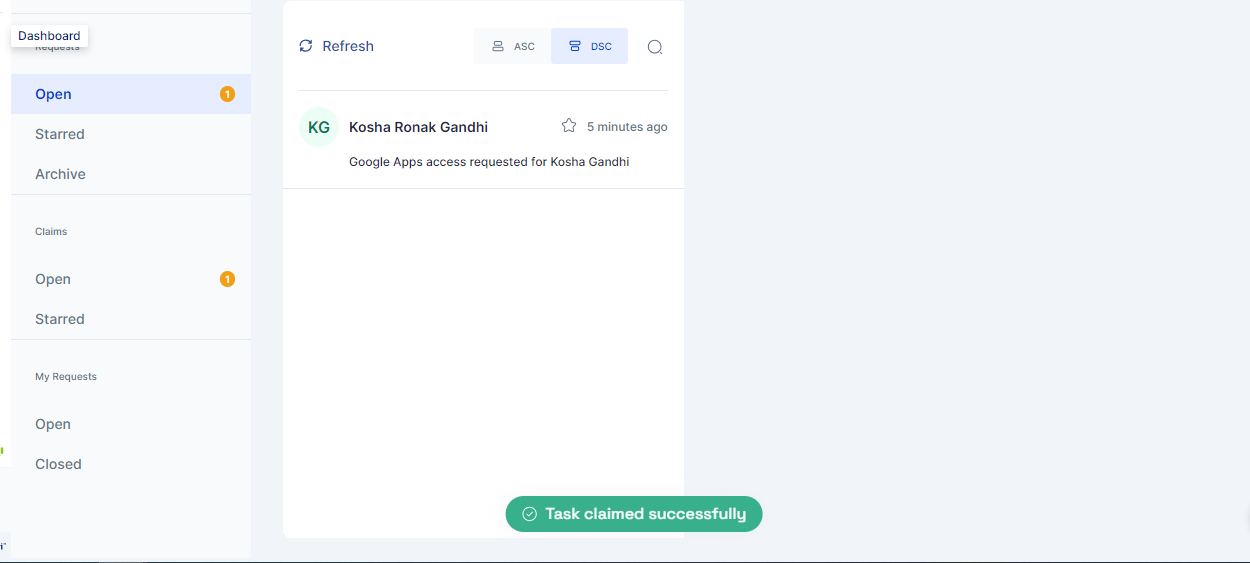Click orange badge on Requests Open
Screen dimensions: 1250x563
[227, 94]
